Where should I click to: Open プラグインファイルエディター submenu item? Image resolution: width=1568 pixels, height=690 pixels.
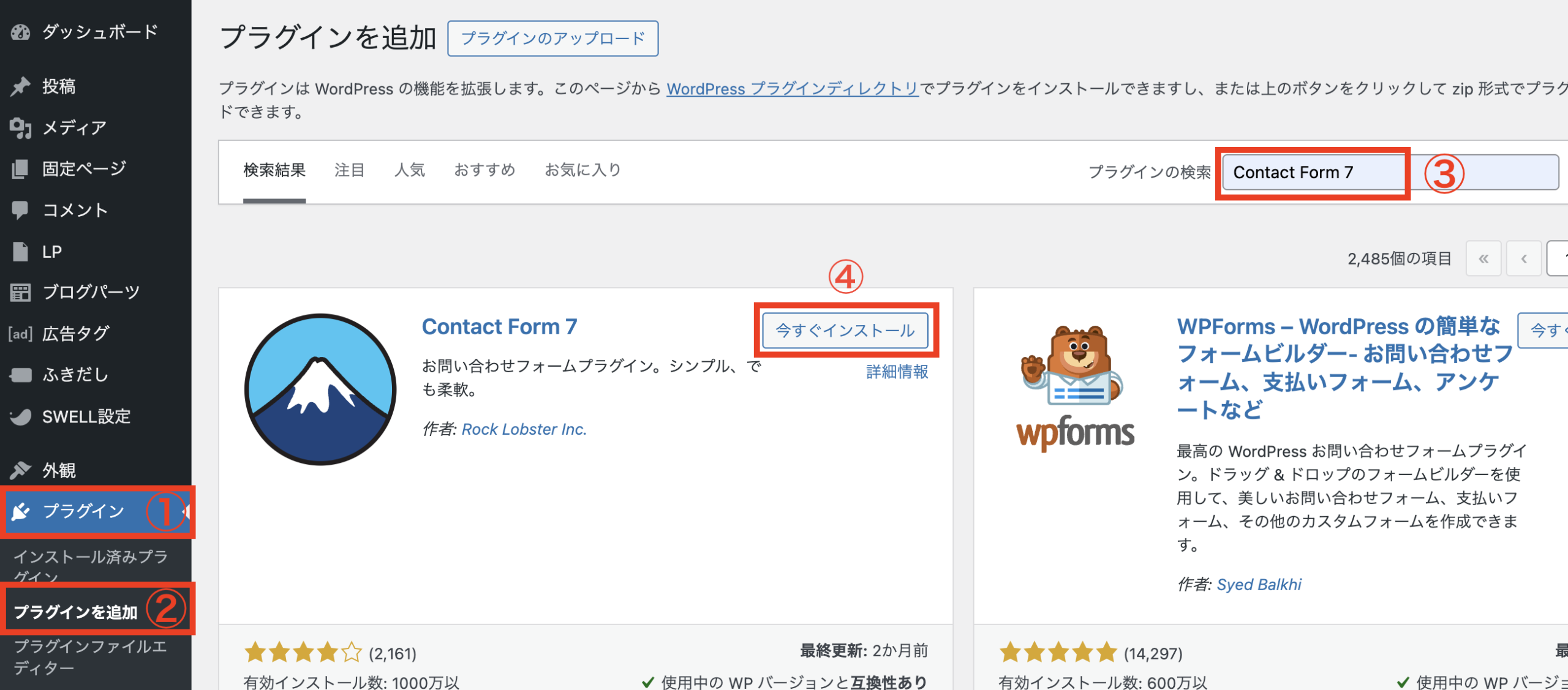click(x=90, y=657)
